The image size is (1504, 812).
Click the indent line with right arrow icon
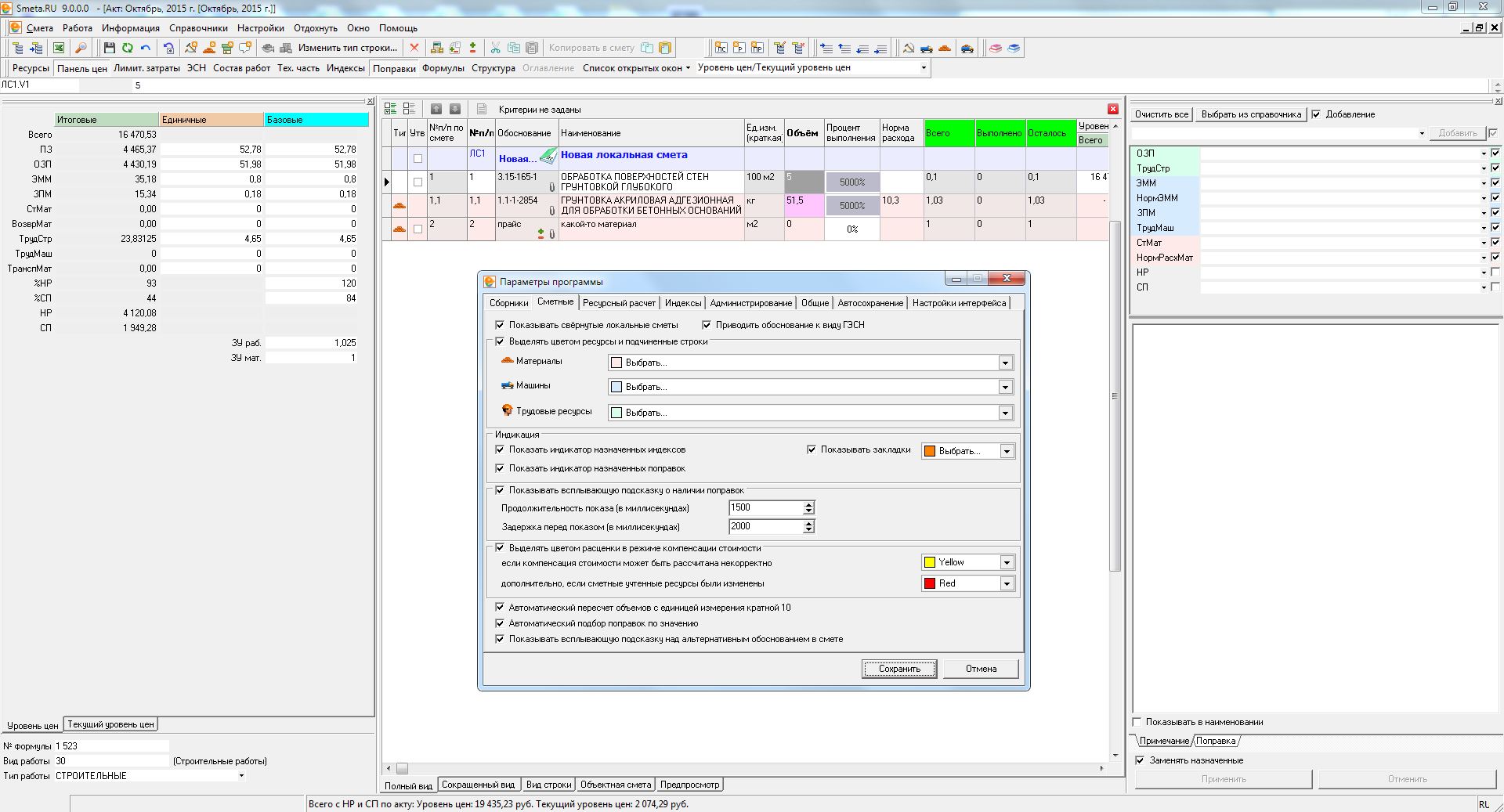(826, 48)
